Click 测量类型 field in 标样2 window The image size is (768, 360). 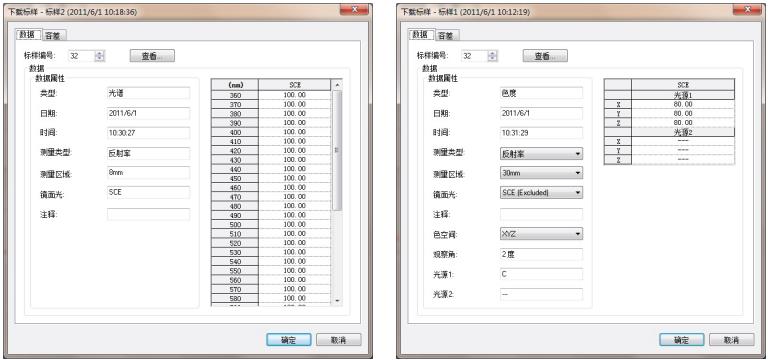coord(148,153)
